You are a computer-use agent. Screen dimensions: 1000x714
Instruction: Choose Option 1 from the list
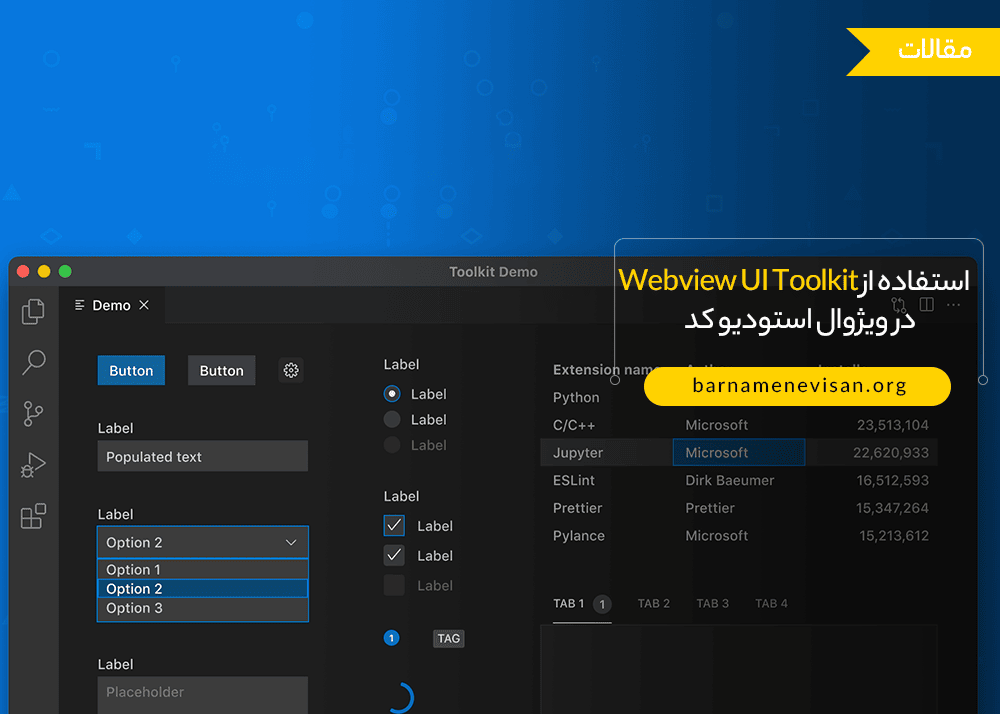(x=203, y=569)
